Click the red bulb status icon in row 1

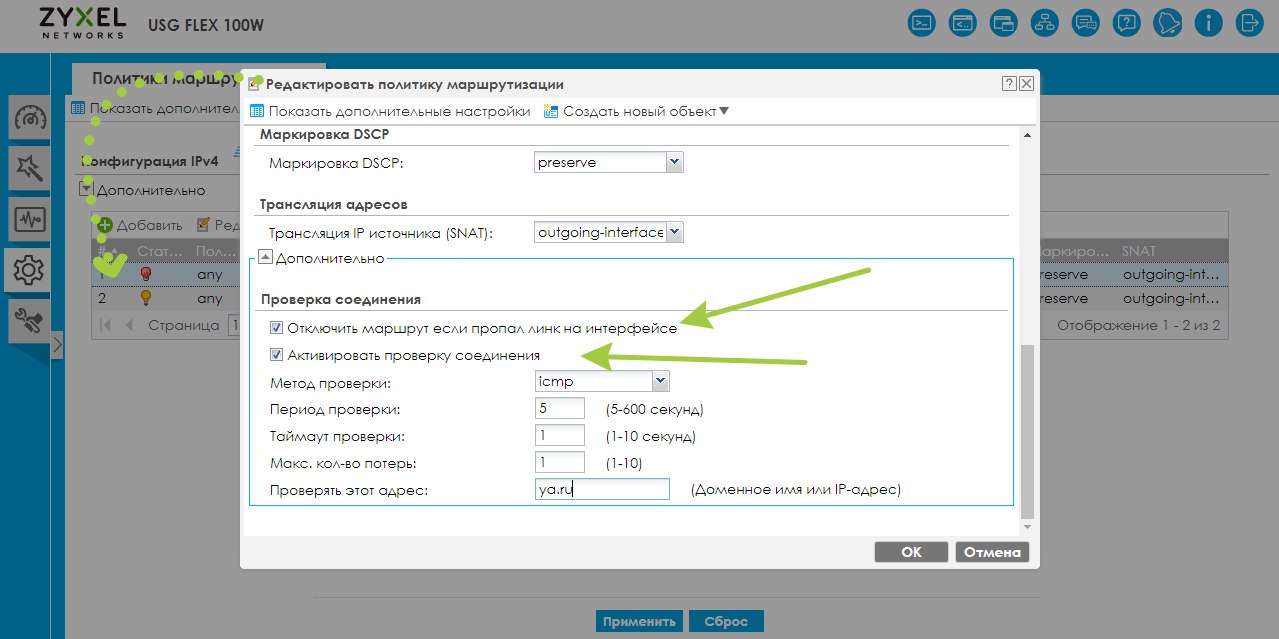pyautogui.click(x=145, y=272)
